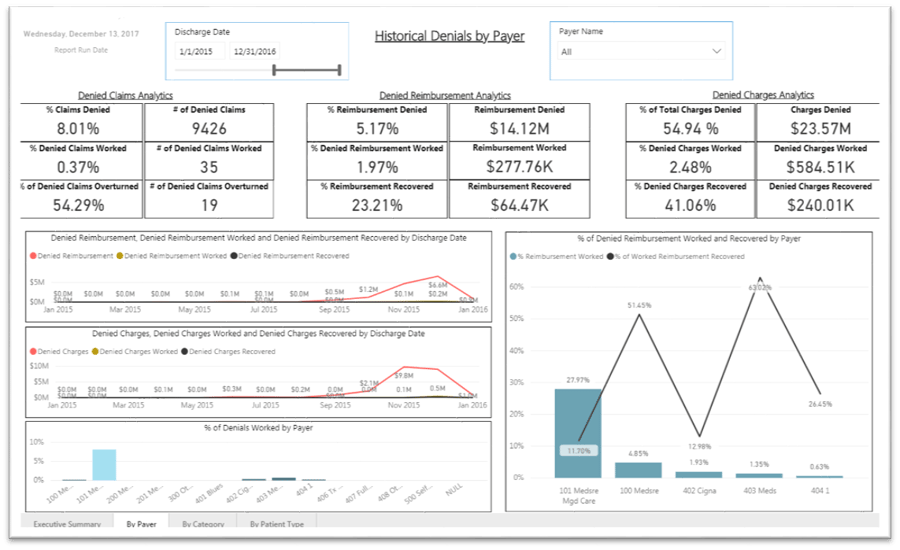
Task: Click the Discharge Date start field 1/1/2015
Action: click(196, 51)
